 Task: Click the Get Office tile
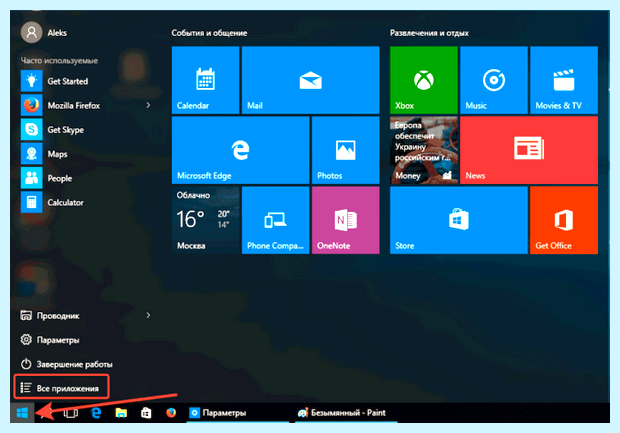coord(564,220)
